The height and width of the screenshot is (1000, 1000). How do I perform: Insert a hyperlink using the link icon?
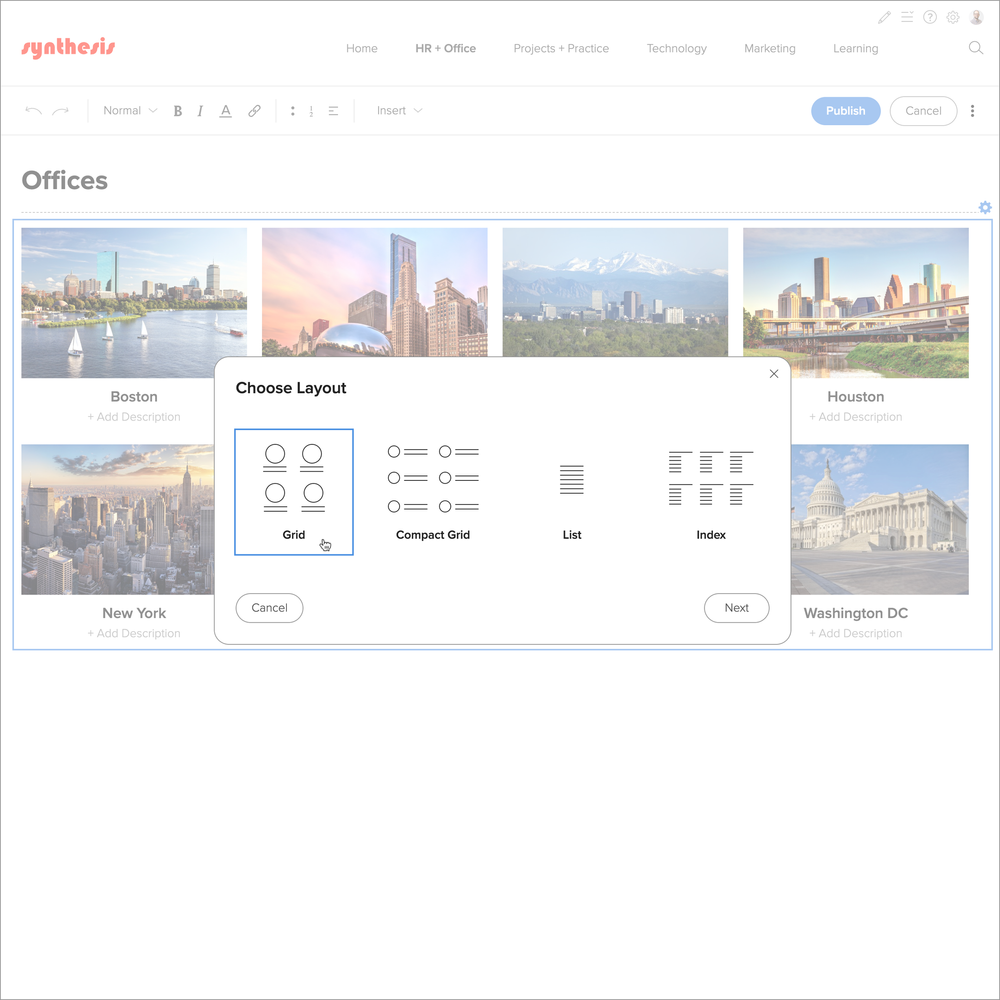coord(253,110)
